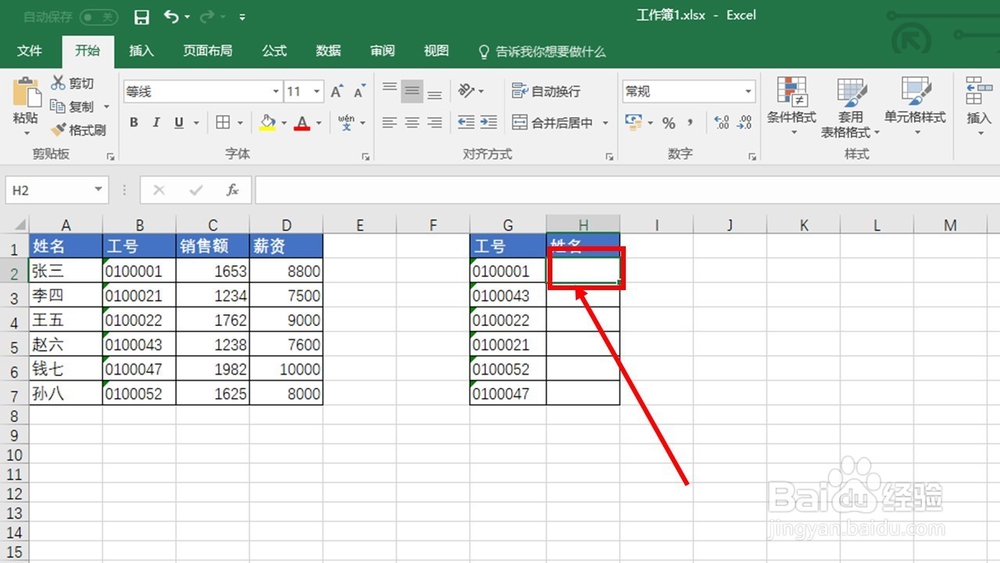This screenshot has height=563, width=1000.
Task: Toggle the AutoSave switch
Action: click(x=99, y=17)
